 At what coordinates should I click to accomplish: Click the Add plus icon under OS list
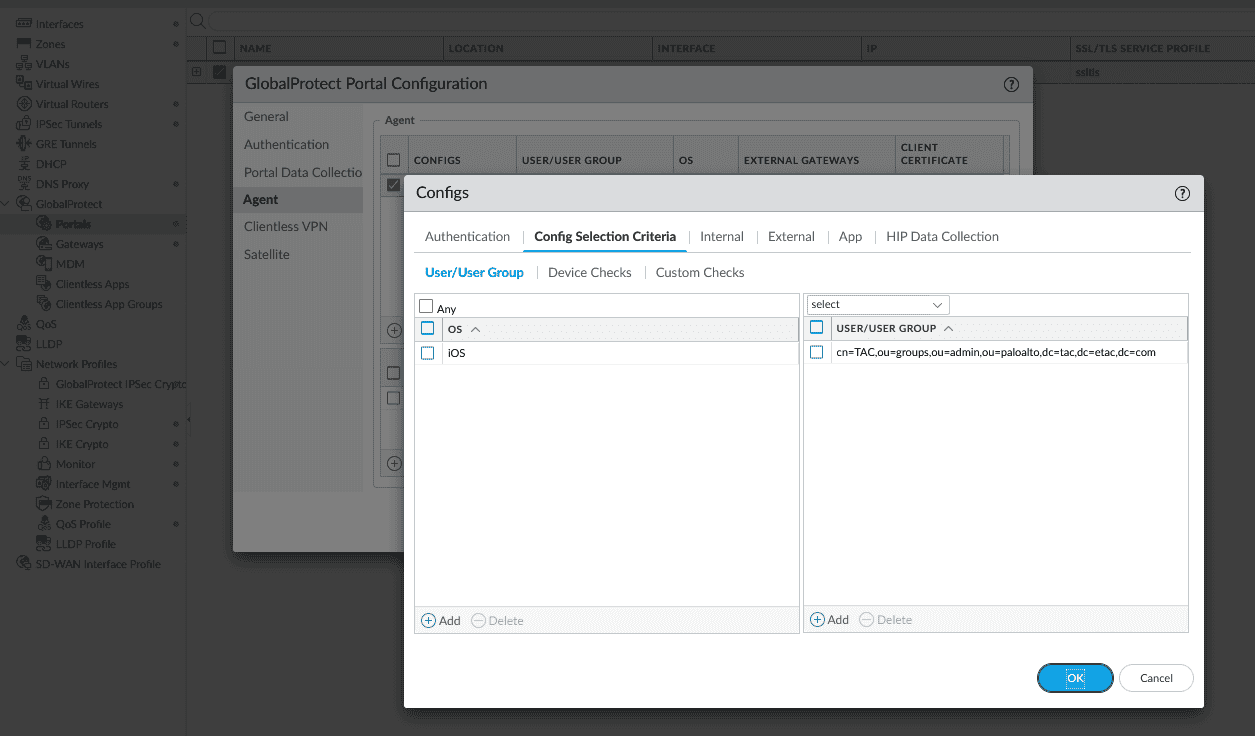[428, 620]
